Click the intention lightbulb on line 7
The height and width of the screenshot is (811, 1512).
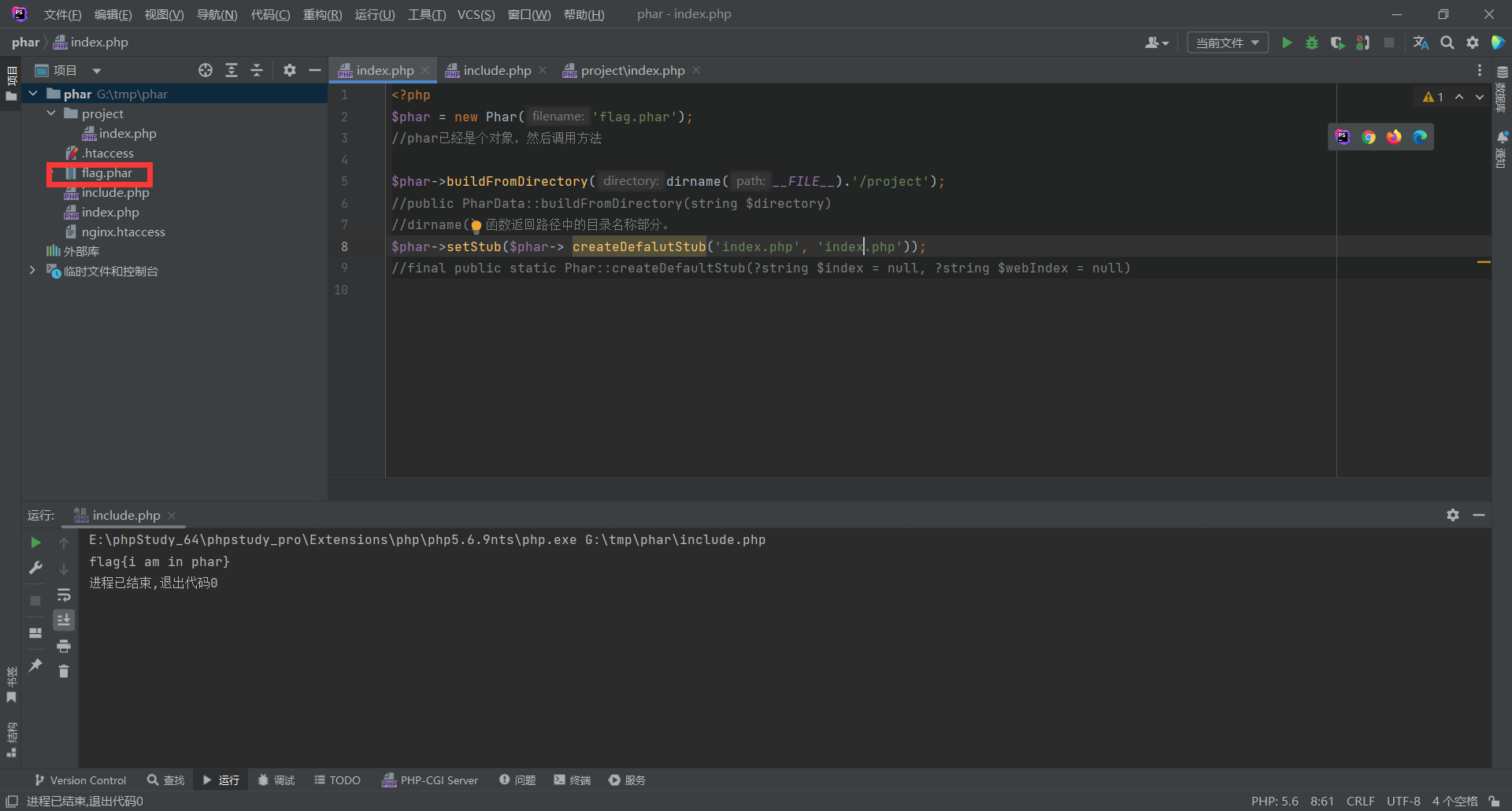coord(476,226)
